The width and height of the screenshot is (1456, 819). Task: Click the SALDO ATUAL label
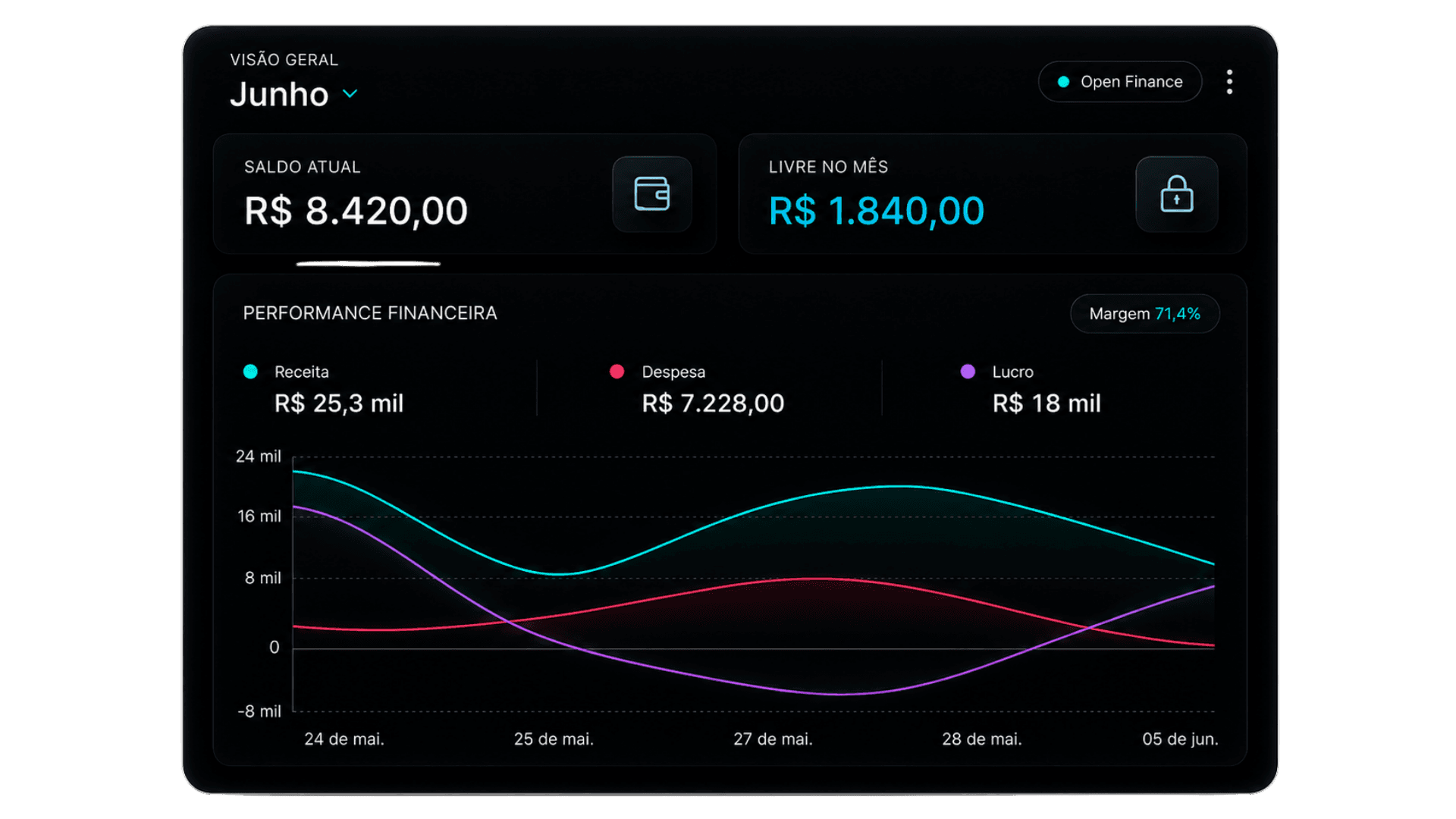(303, 168)
